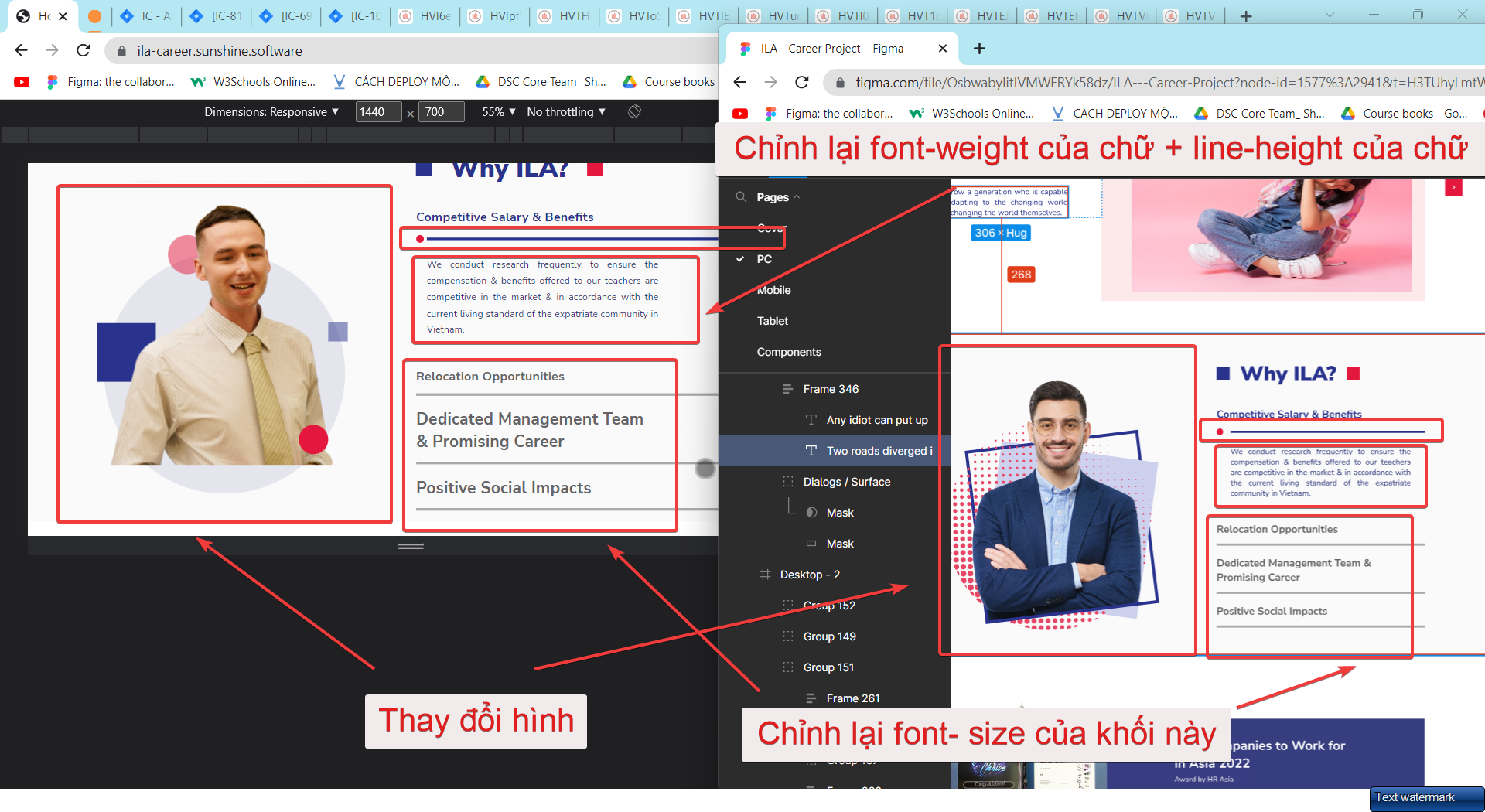Open DSC Core Team bookmark in Figma window
1485x812 pixels.
(x=1260, y=114)
